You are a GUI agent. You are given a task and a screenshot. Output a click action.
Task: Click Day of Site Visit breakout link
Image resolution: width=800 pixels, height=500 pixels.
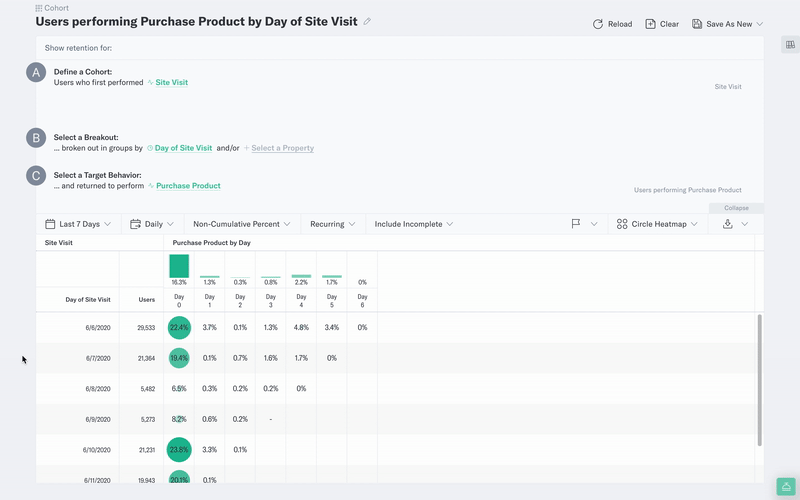(183, 148)
